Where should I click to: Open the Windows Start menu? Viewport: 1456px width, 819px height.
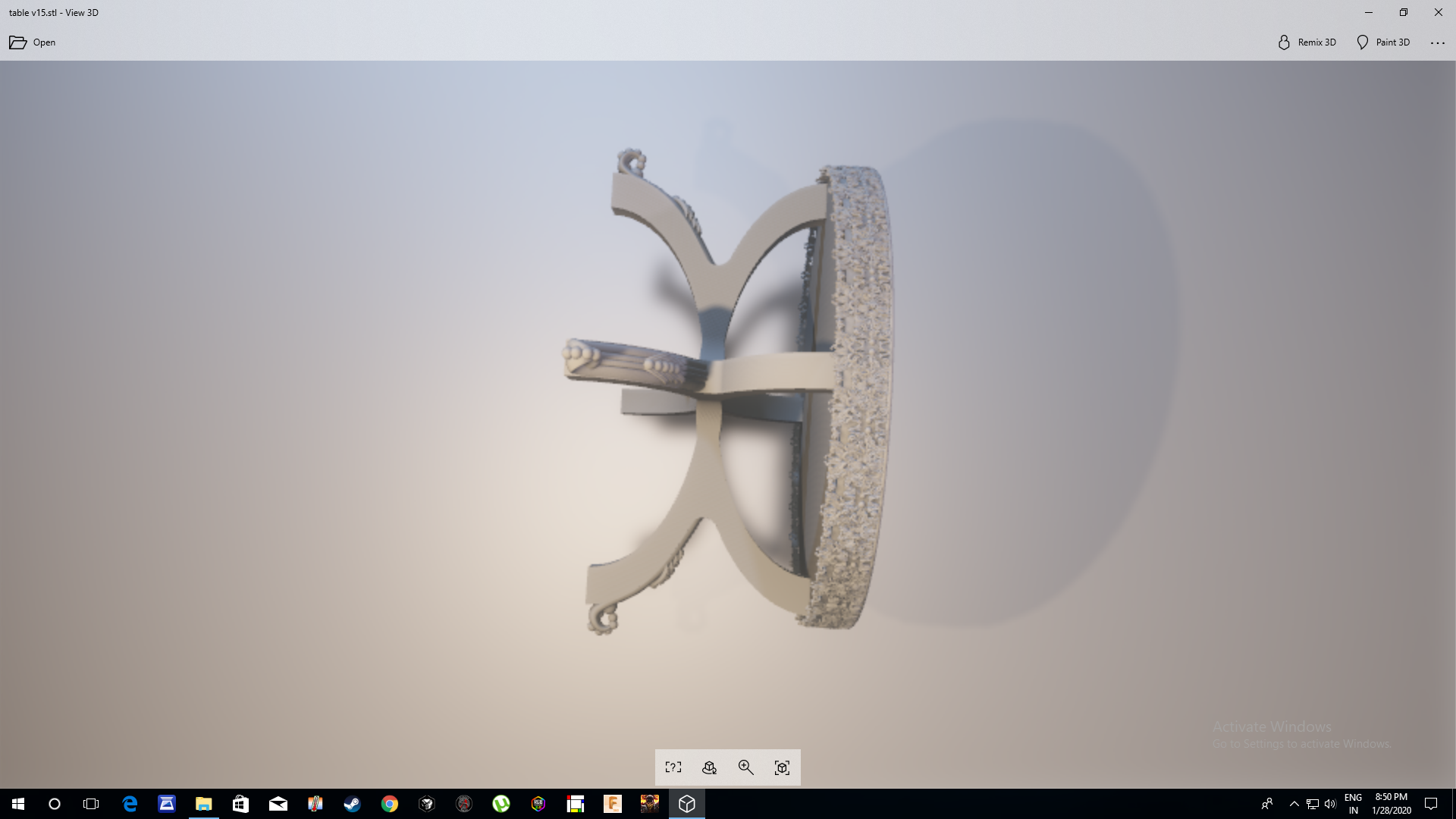coord(18,804)
